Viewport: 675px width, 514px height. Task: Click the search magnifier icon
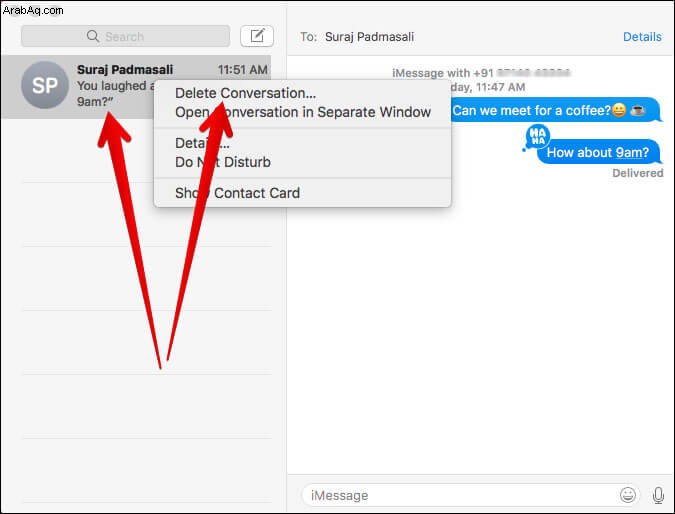point(93,36)
